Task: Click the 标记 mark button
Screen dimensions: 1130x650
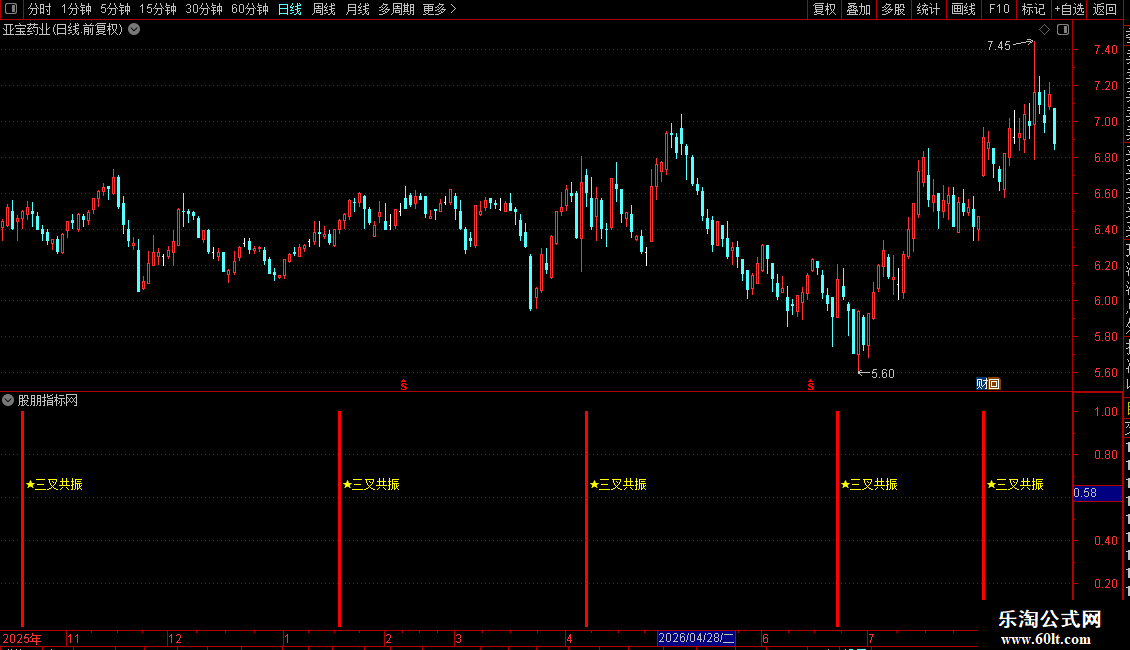Action: click(1033, 9)
